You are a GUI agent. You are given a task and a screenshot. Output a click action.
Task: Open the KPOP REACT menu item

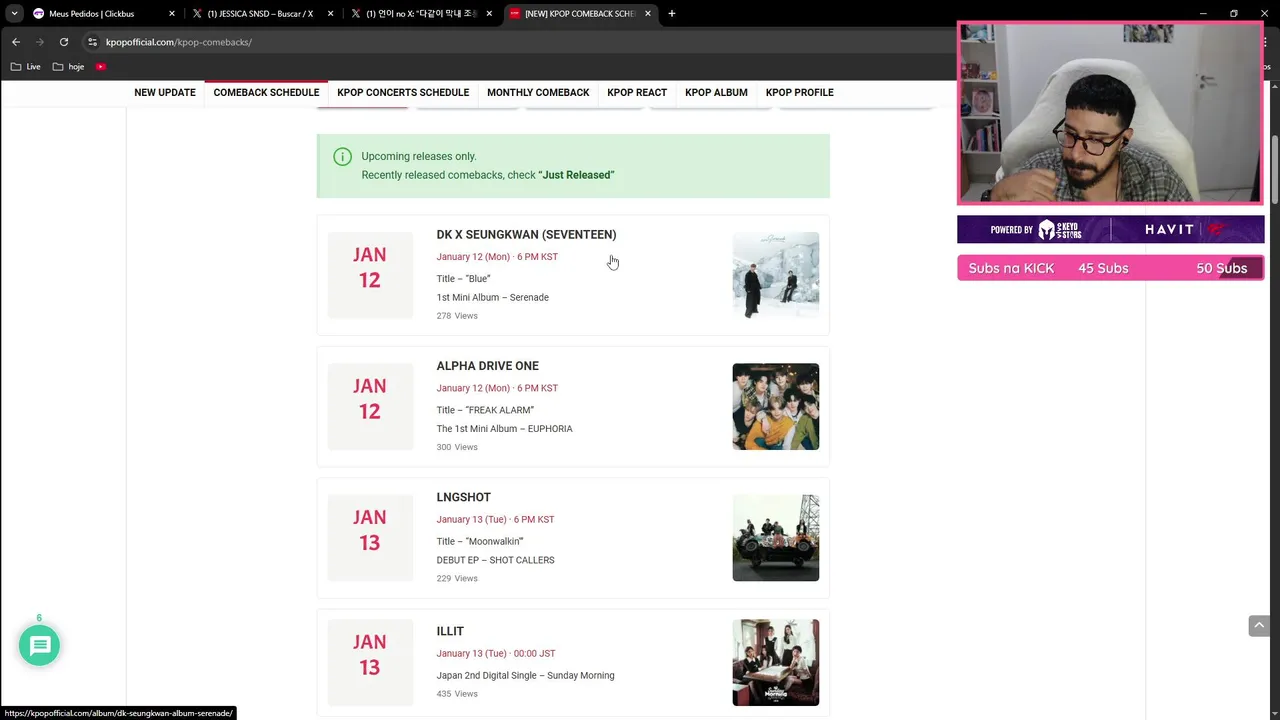637,92
